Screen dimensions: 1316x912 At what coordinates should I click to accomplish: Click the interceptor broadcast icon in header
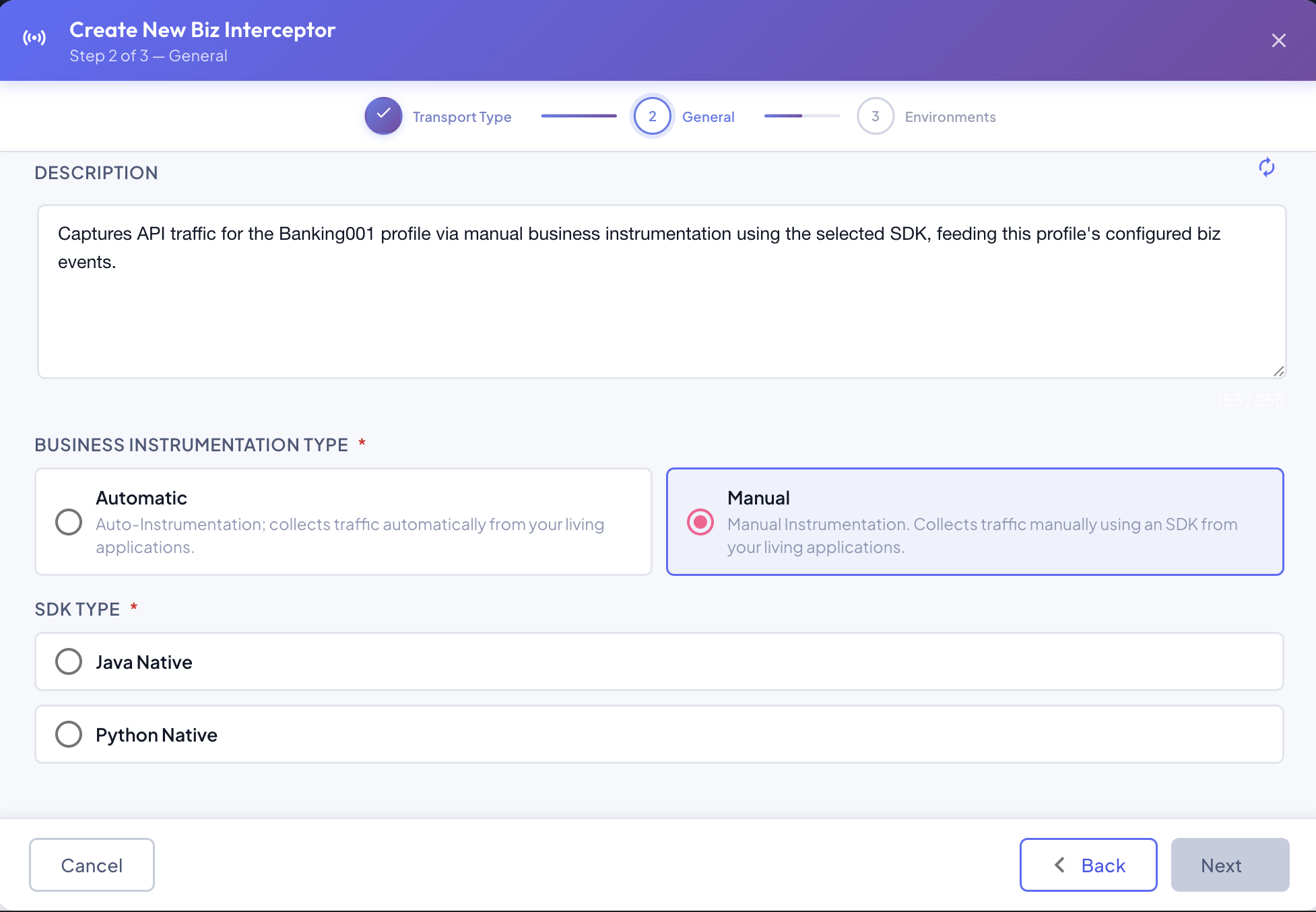coord(34,38)
